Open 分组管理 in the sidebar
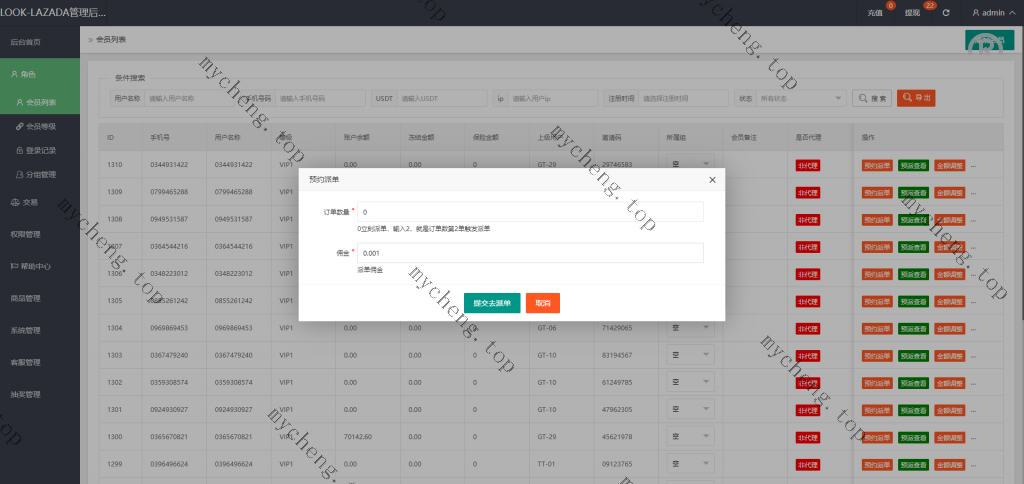 pyautogui.click(x=41, y=174)
